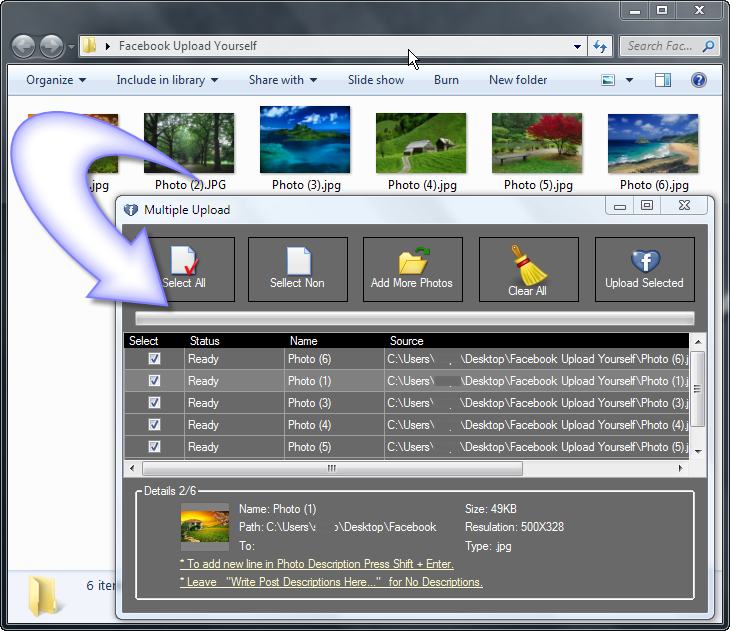Select Photo (6).jpg beach thumbnail

tap(653, 143)
